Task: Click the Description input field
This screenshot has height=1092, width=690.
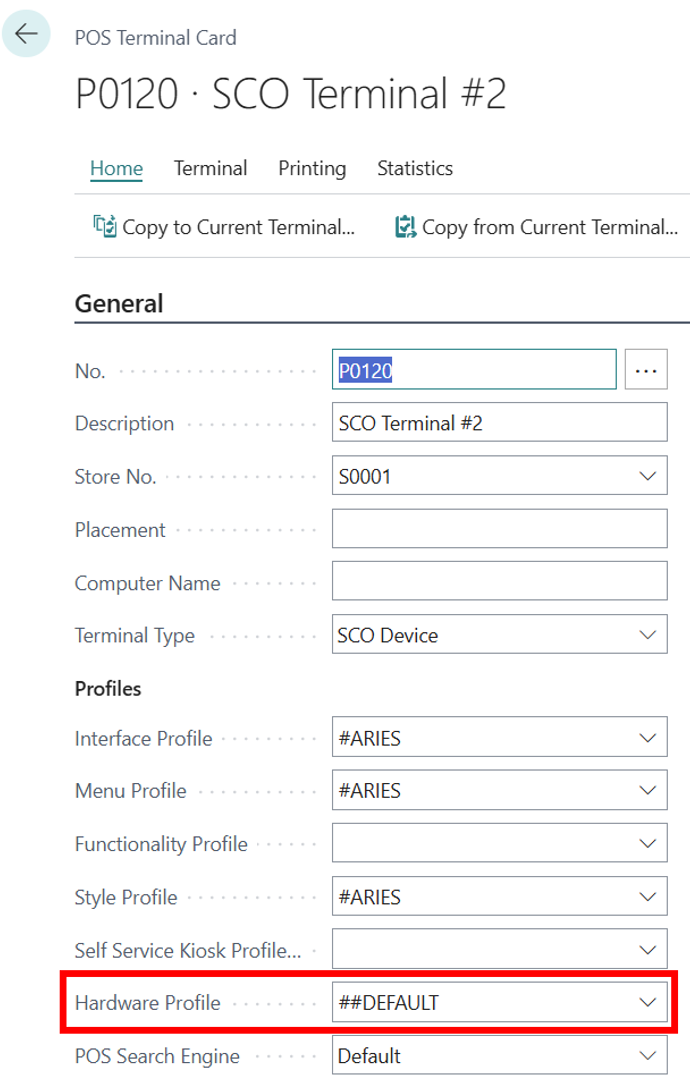Action: [498, 423]
